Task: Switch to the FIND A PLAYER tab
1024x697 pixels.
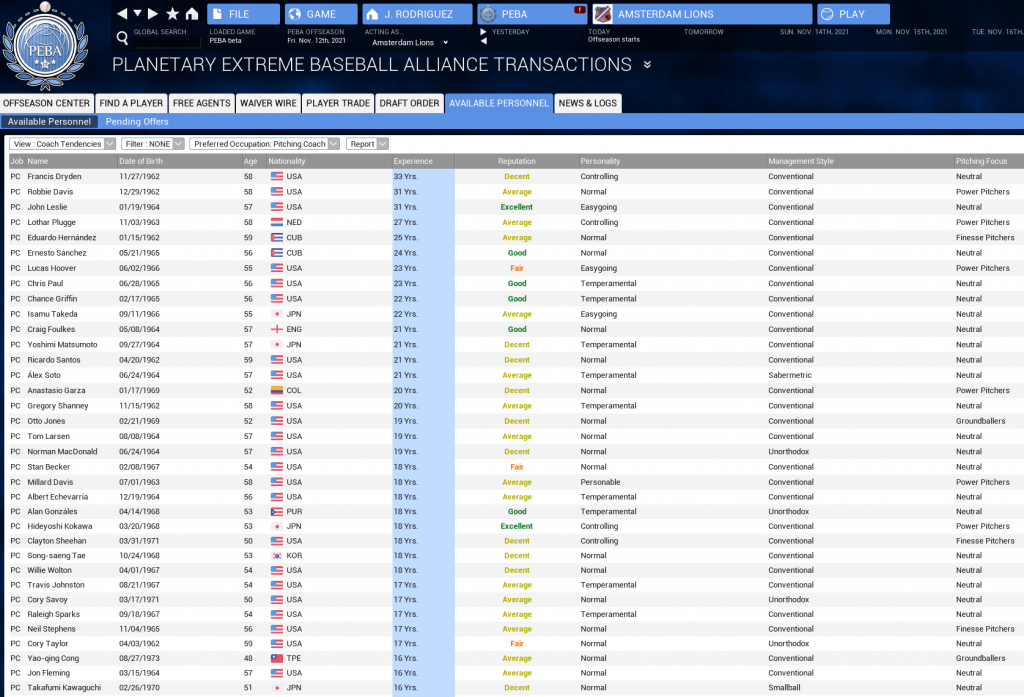Action: 131,103
